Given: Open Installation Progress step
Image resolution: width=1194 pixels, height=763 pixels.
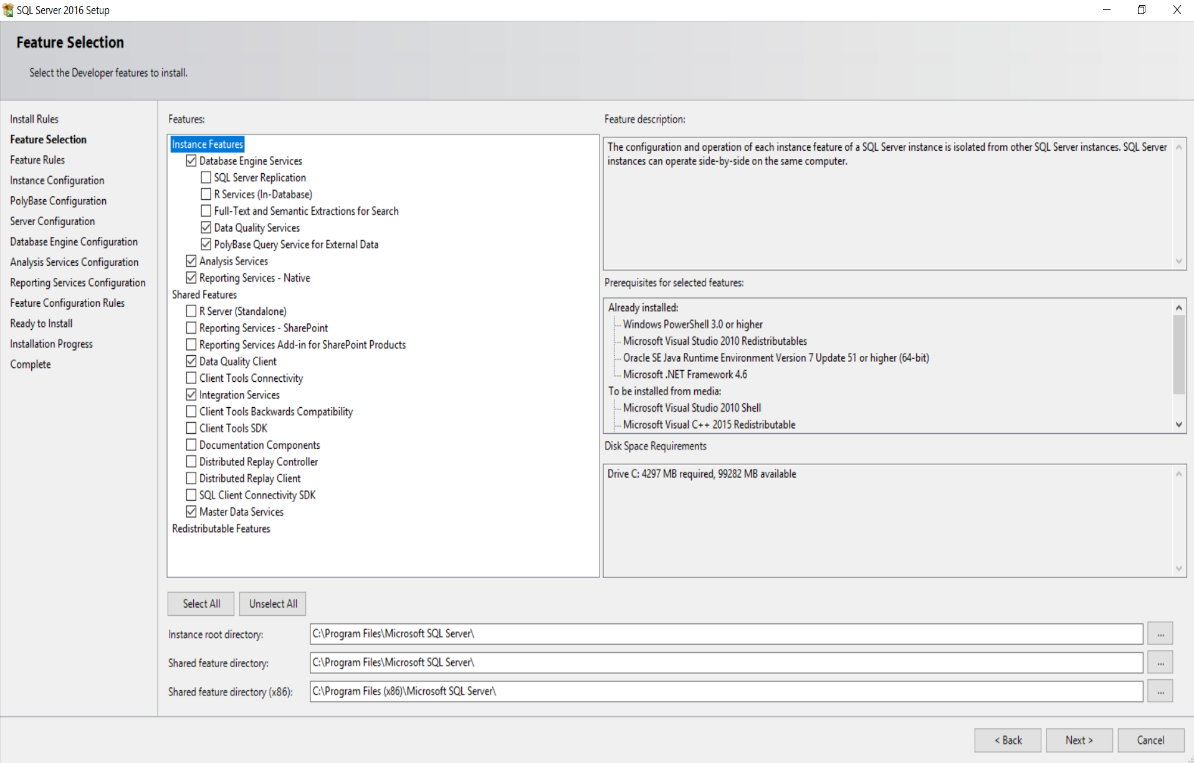Looking at the screenshot, I should (51, 344).
